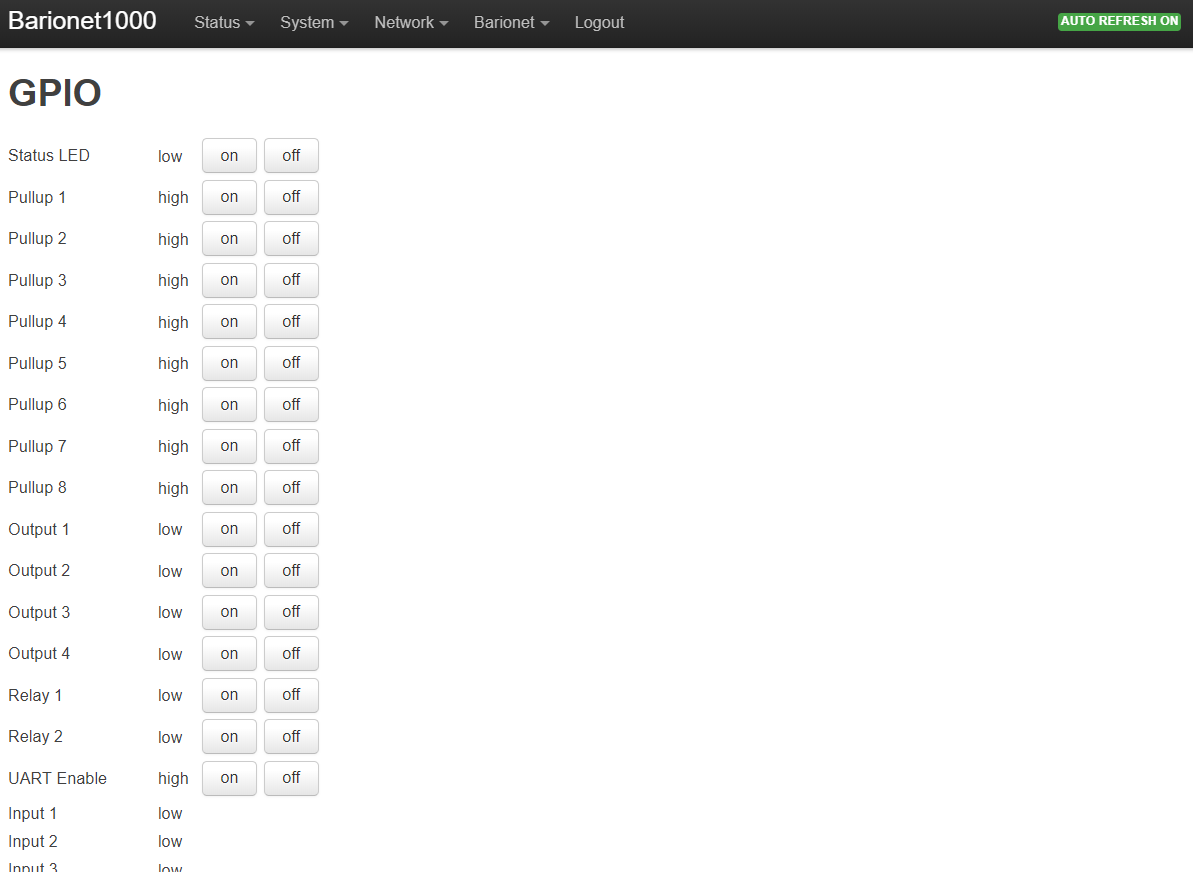
Task: Switch Relay 1 on
Action: 229,695
